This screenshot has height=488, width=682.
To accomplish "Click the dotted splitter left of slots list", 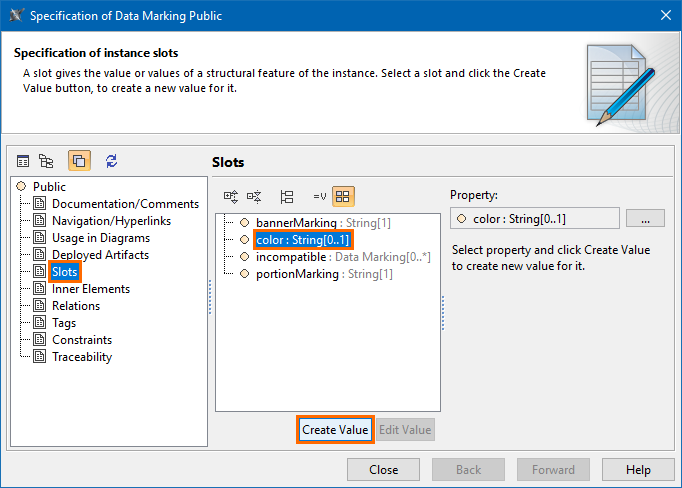I will [210, 297].
